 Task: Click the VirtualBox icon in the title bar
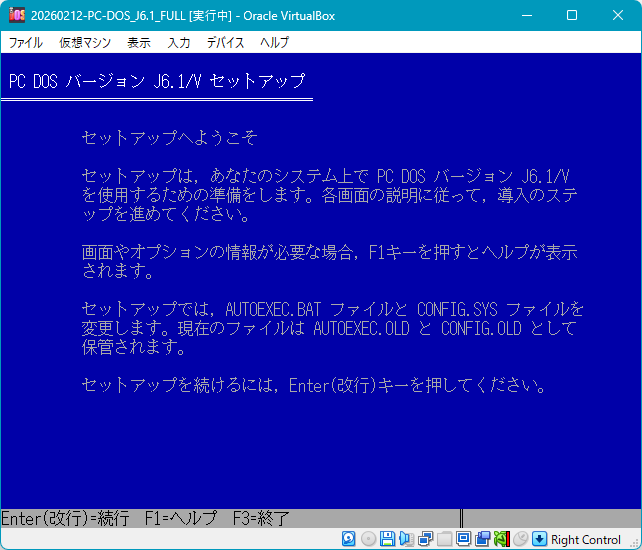[x=17, y=15]
